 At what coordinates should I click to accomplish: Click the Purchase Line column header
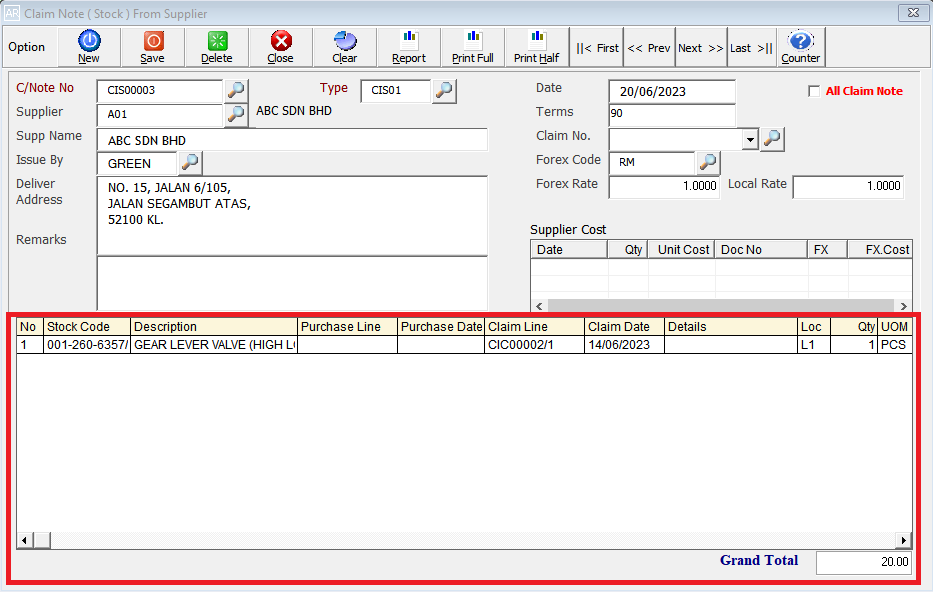point(347,327)
